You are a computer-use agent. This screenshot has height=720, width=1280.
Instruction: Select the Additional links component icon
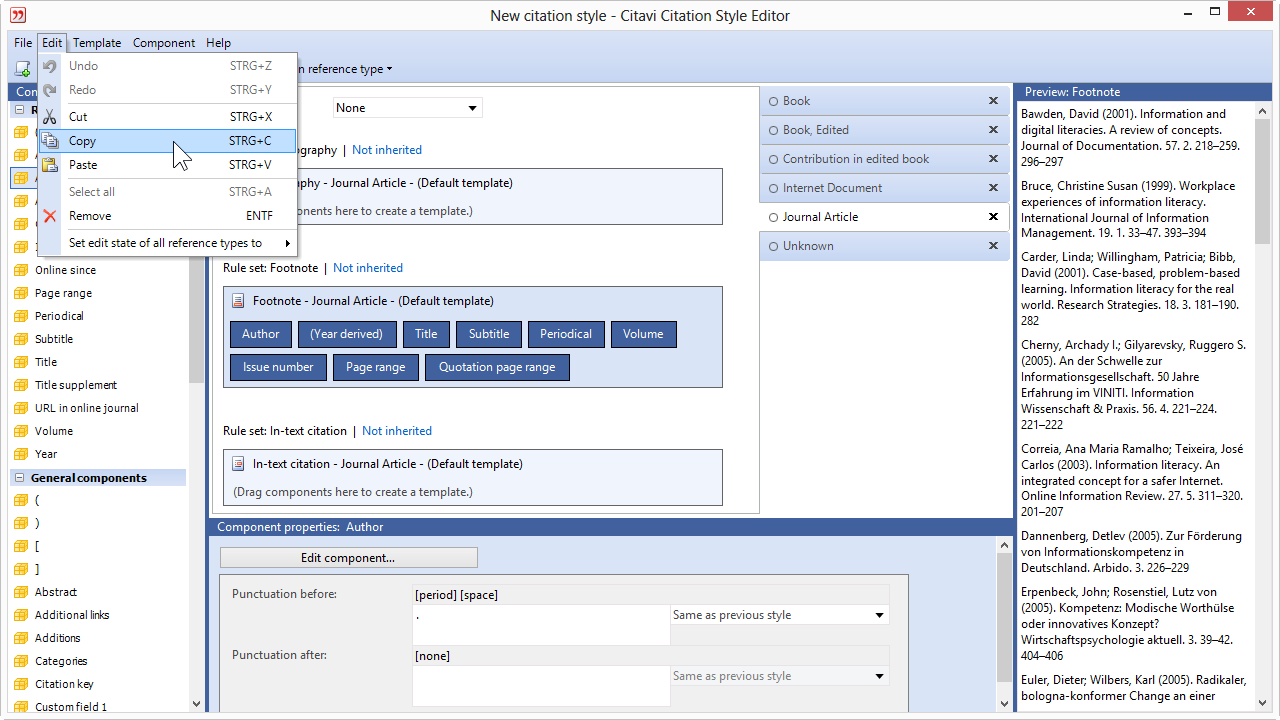pos(20,615)
